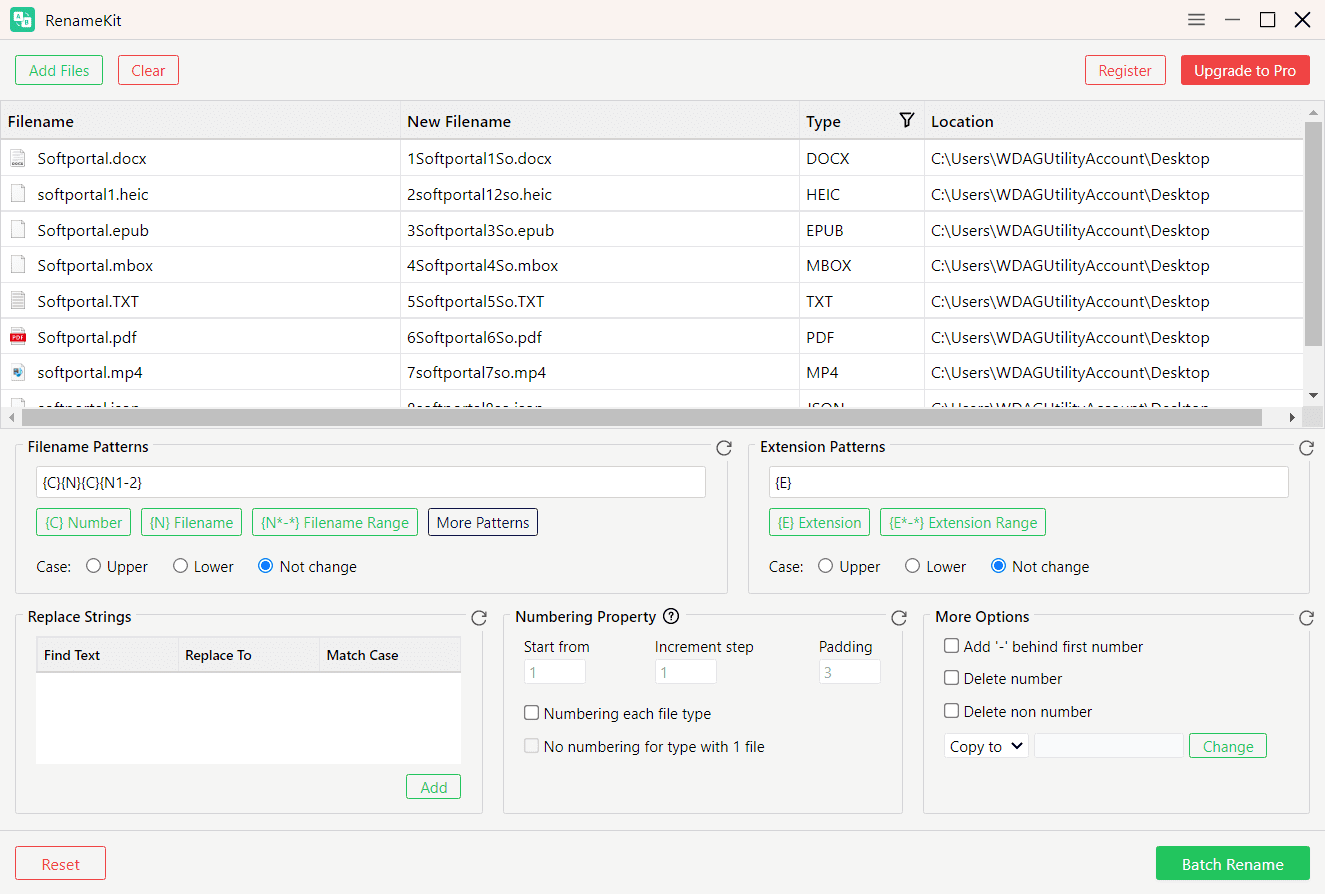This screenshot has height=894, width=1325.
Task: Reset Filename Patterns with refresh icon
Action: pyautogui.click(x=724, y=448)
